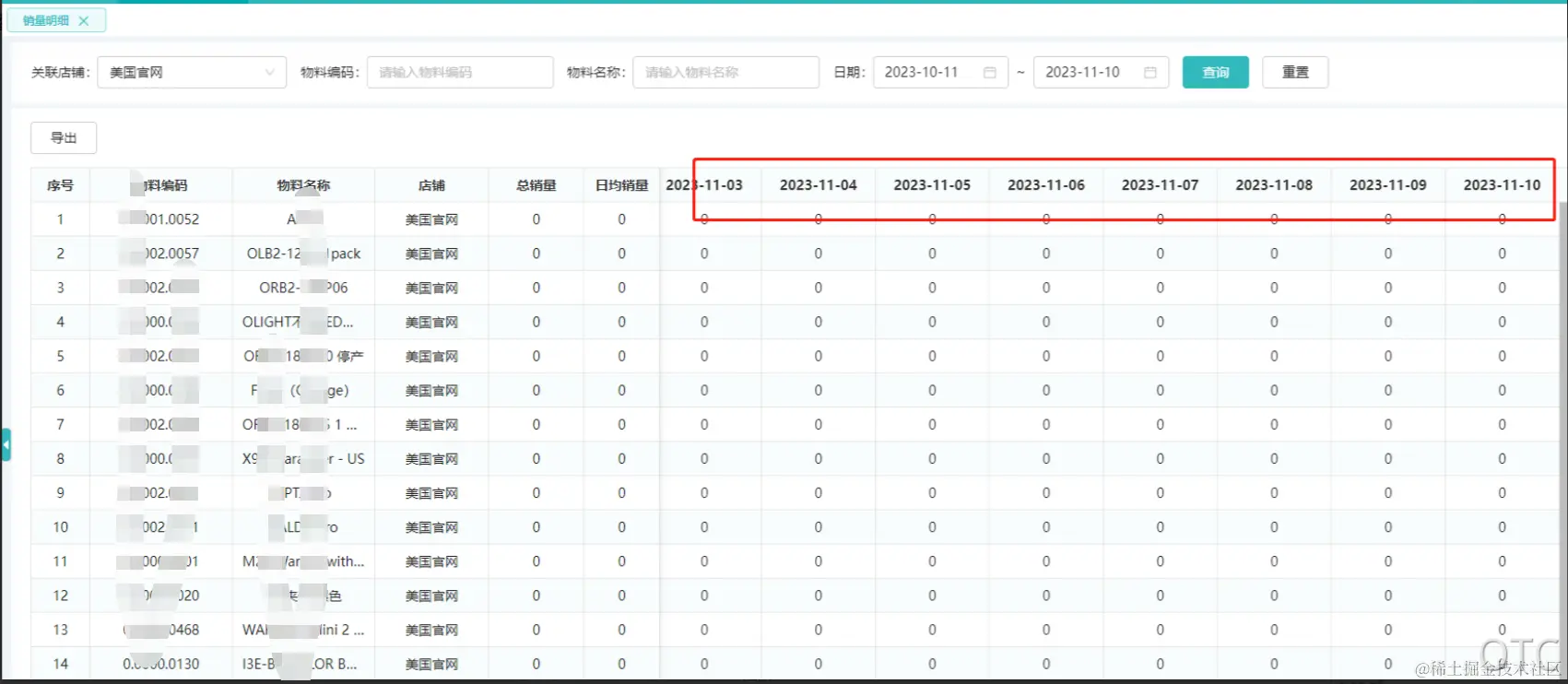Click the 2023-11-04 column header
The height and width of the screenshot is (684, 1568).
pos(818,185)
